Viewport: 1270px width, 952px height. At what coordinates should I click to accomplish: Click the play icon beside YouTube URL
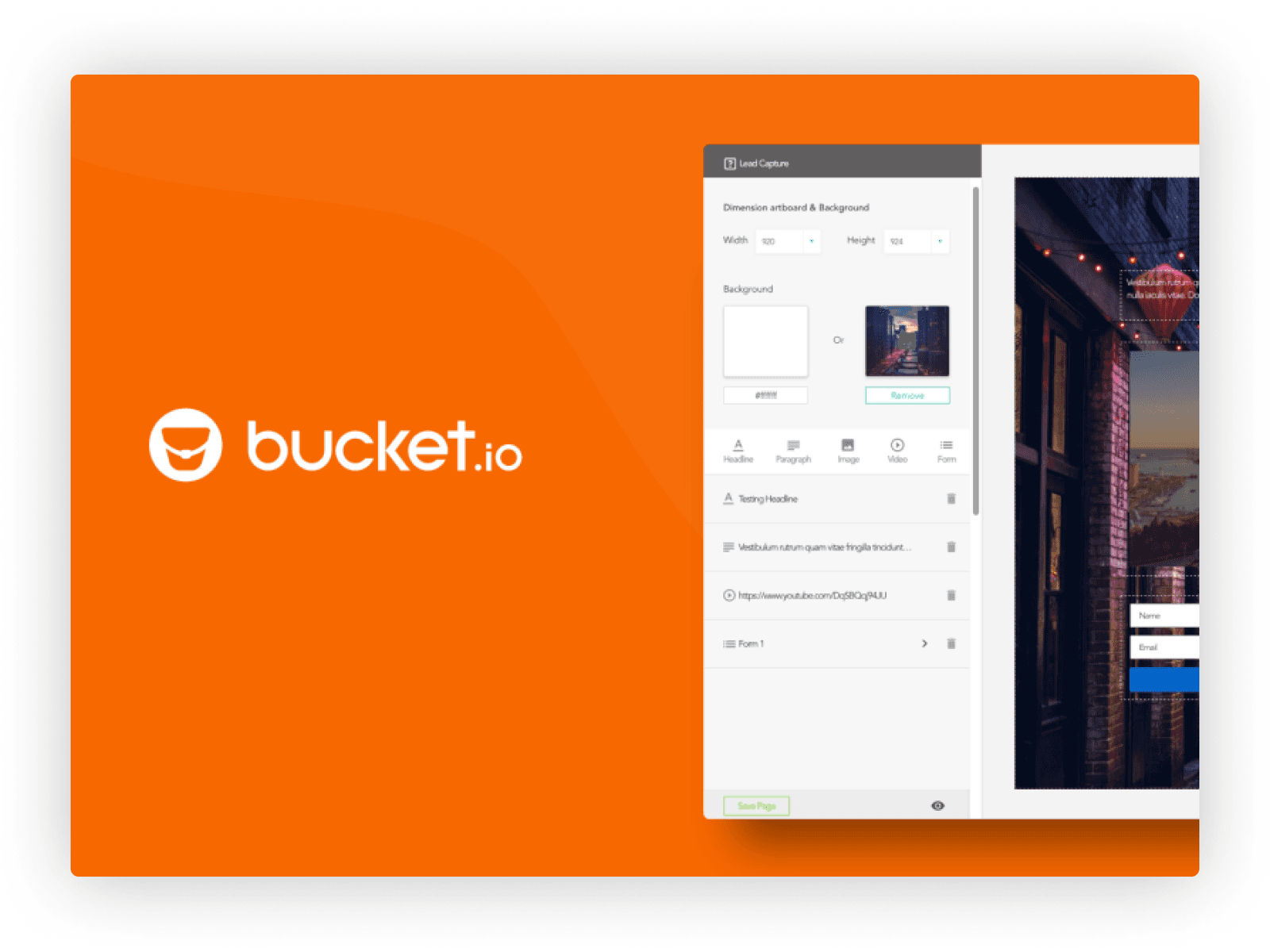tap(729, 596)
